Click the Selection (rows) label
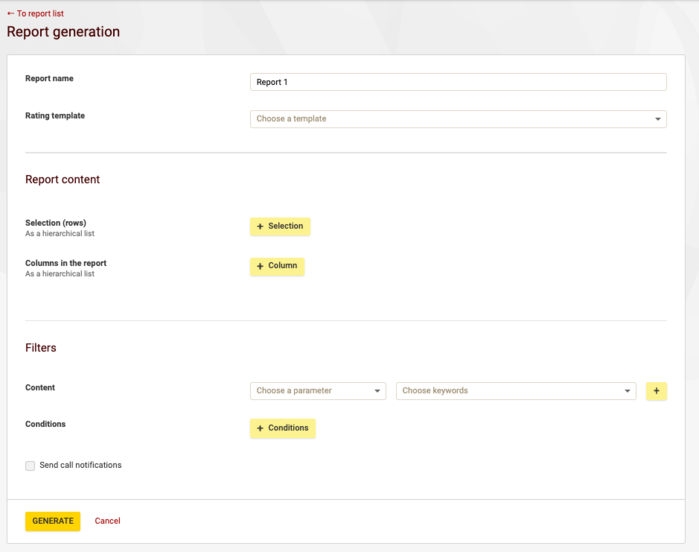This screenshot has width=699, height=552. coord(56,222)
